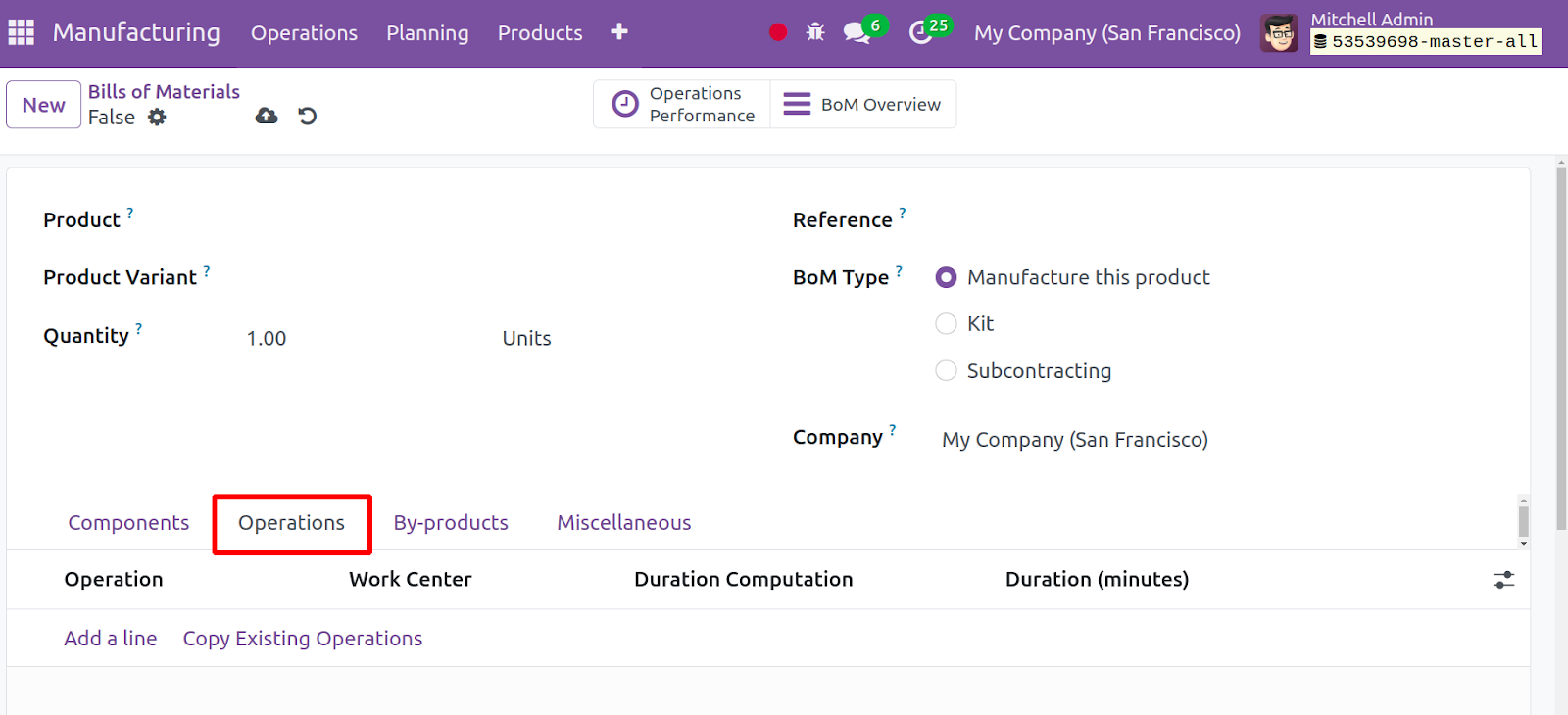Open the Operations menu in navbar
The height and width of the screenshot is (715, 1568).
click(304, 33)
